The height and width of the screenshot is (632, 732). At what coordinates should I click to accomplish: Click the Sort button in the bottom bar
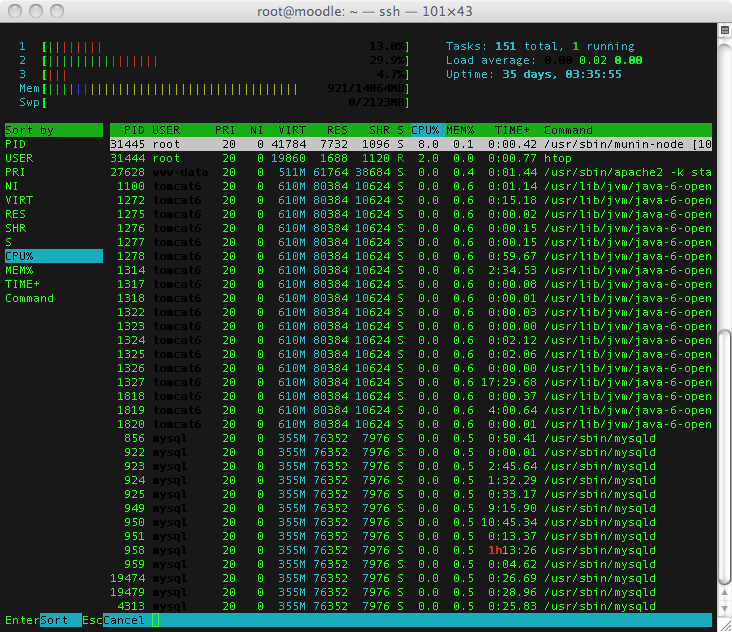[x=54, y=620]
